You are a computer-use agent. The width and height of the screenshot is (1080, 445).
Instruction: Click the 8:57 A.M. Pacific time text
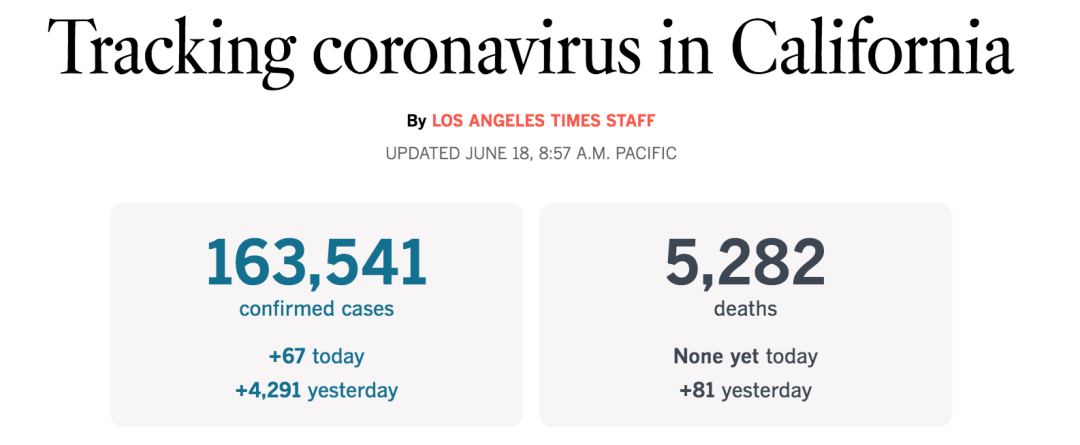pos(608,153)
